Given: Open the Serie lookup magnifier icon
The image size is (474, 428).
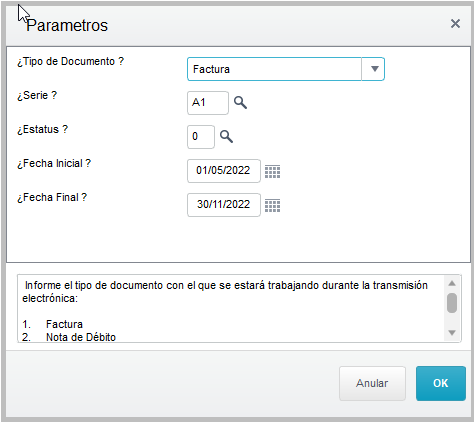Looking at the screenshot, I should pos(240,103).
